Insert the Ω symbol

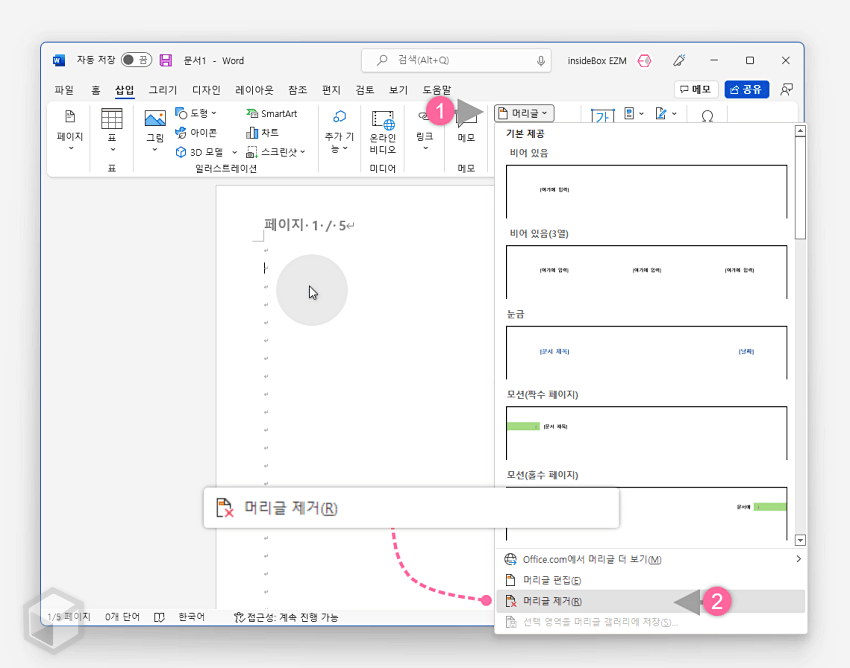[707, 115]
